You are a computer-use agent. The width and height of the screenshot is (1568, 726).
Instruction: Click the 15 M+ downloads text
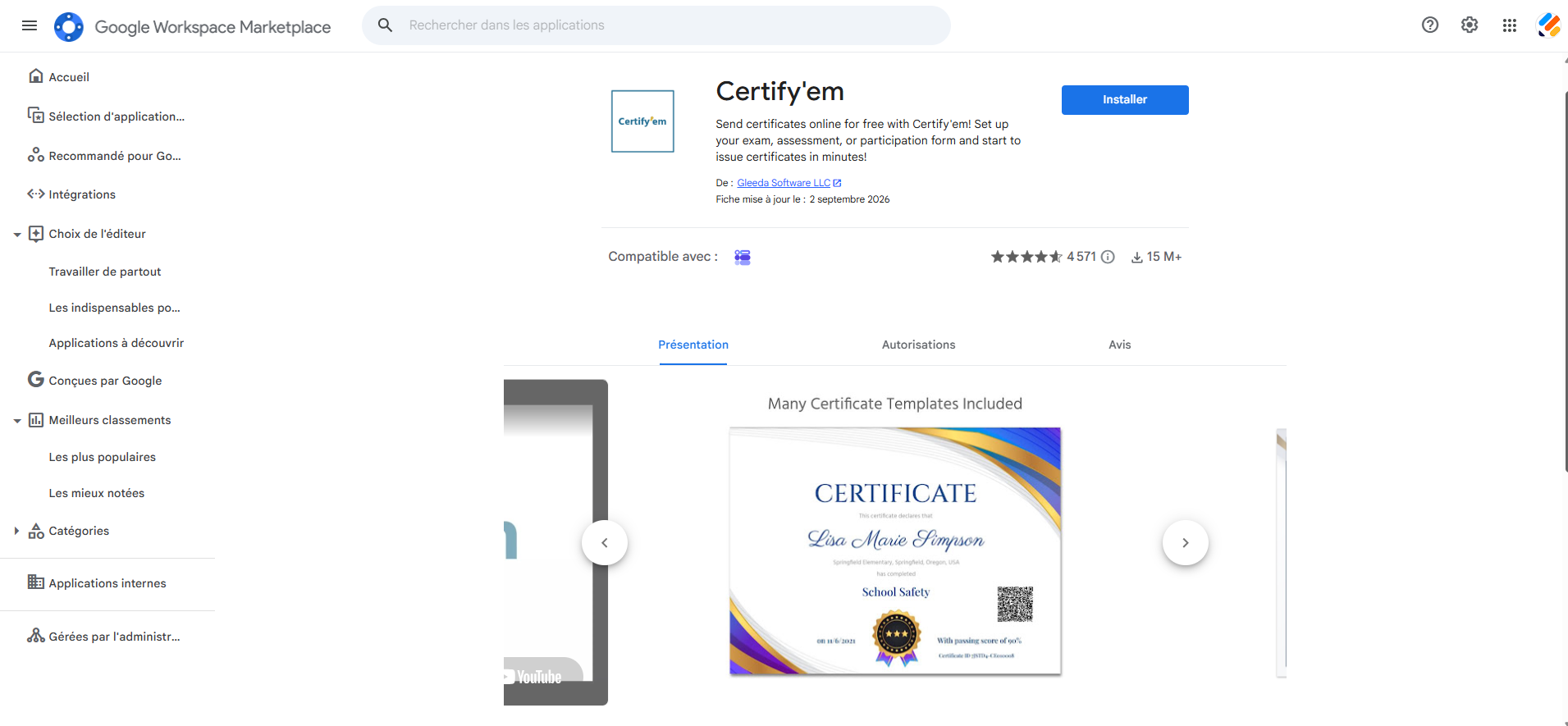1164,257
